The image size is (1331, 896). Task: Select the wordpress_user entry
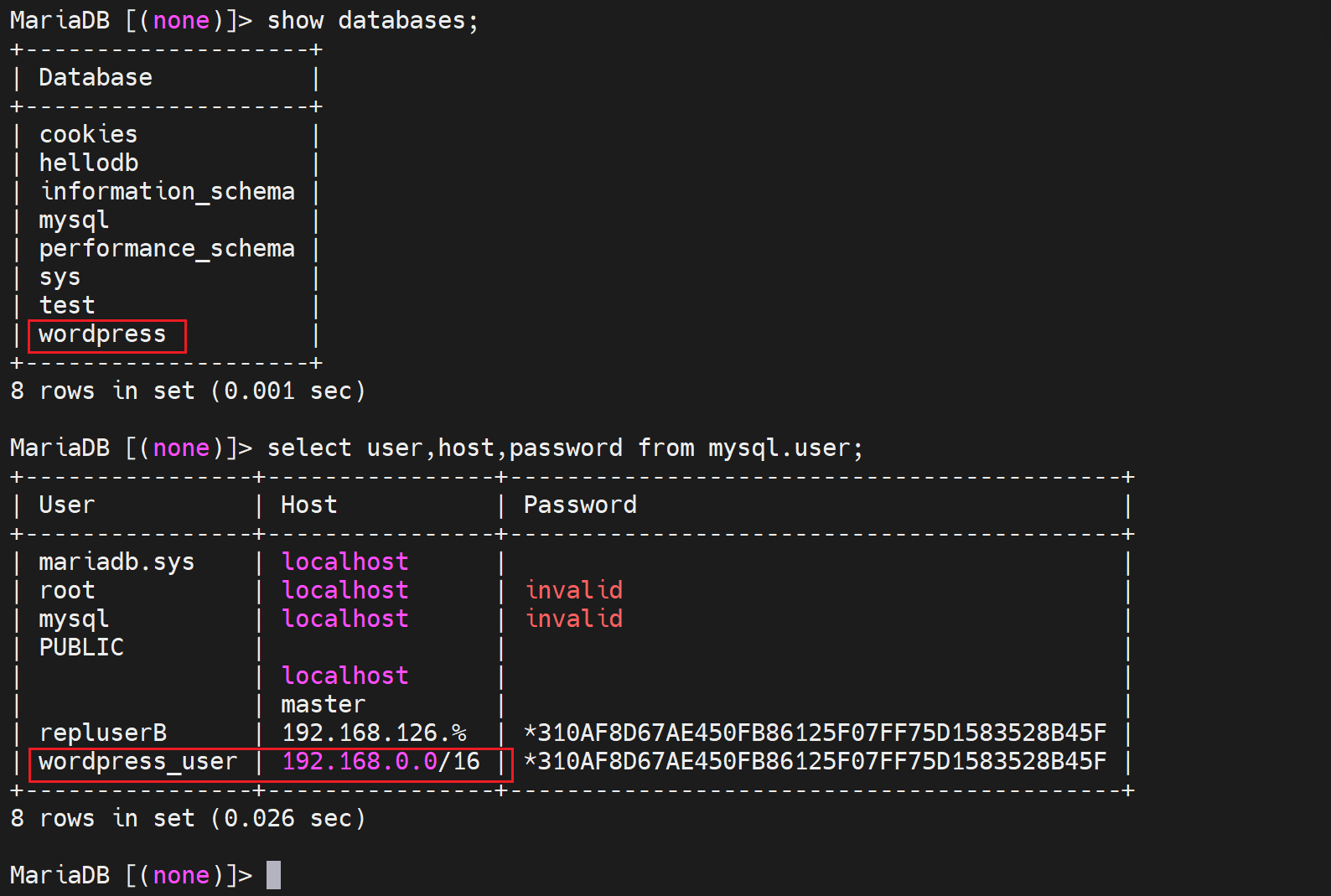pyautogui.click(x=138, y=761)
